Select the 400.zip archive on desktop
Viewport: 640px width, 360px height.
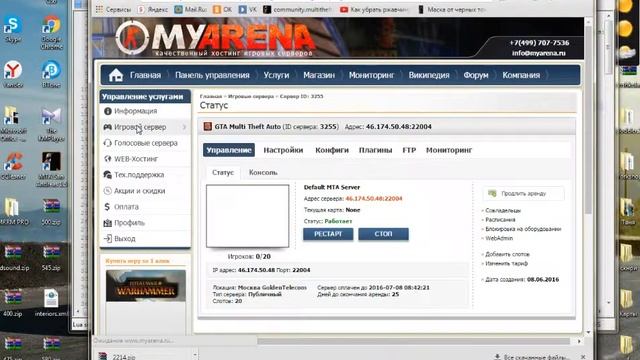(13, 303)
